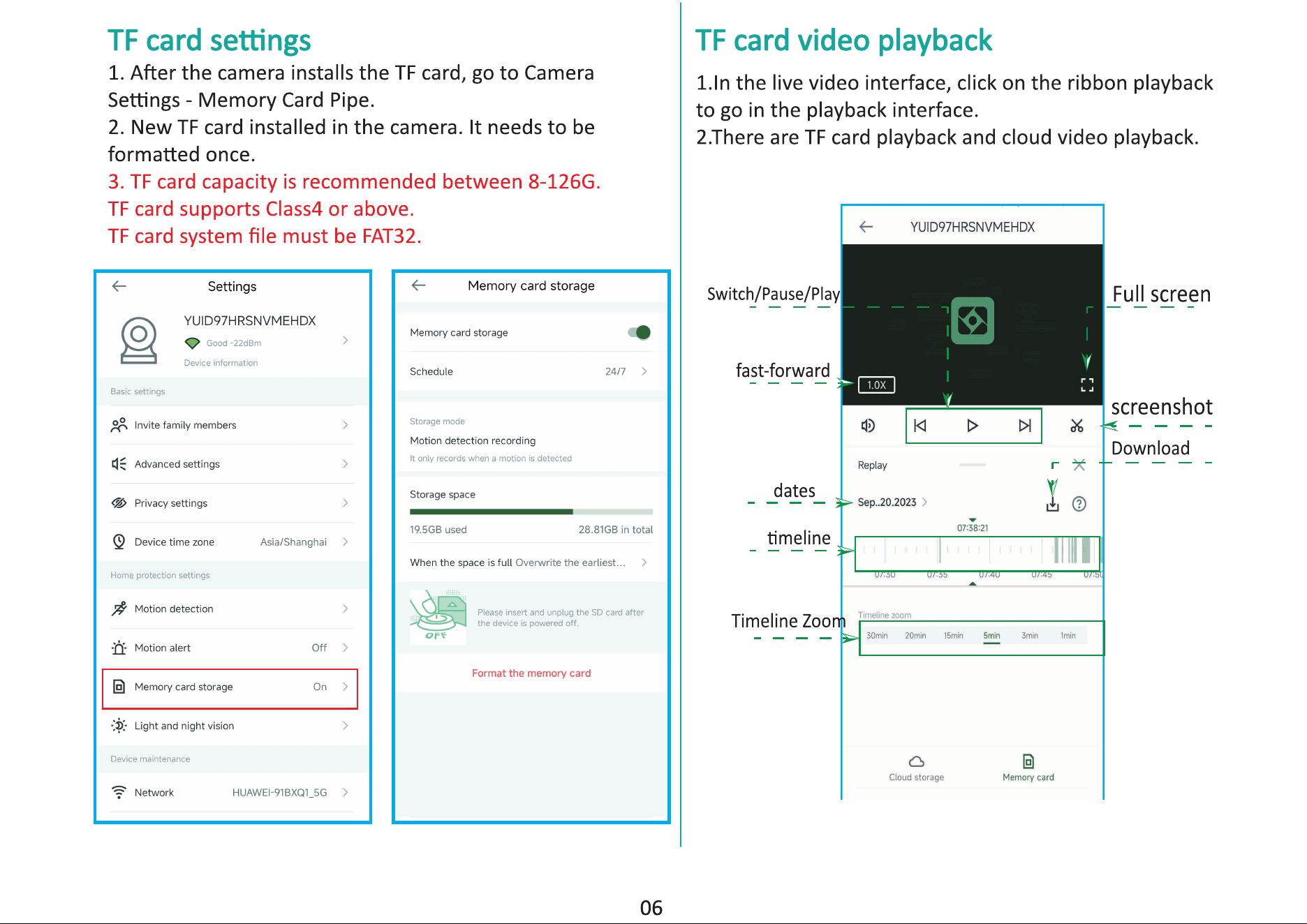Go back from the Settings screen

click(x=119, y=286)
